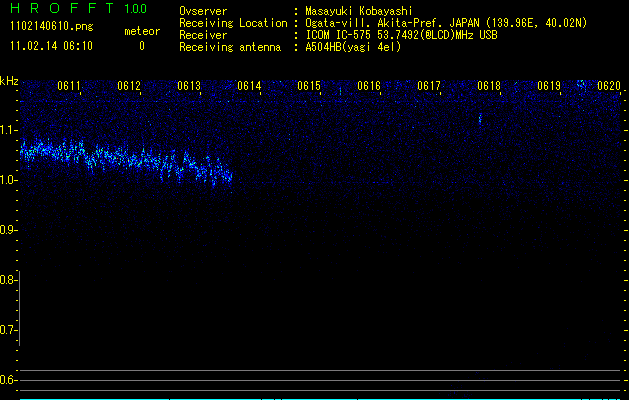
Task: Click the 0.6 kHz axis label
Action: pos(8,380)
